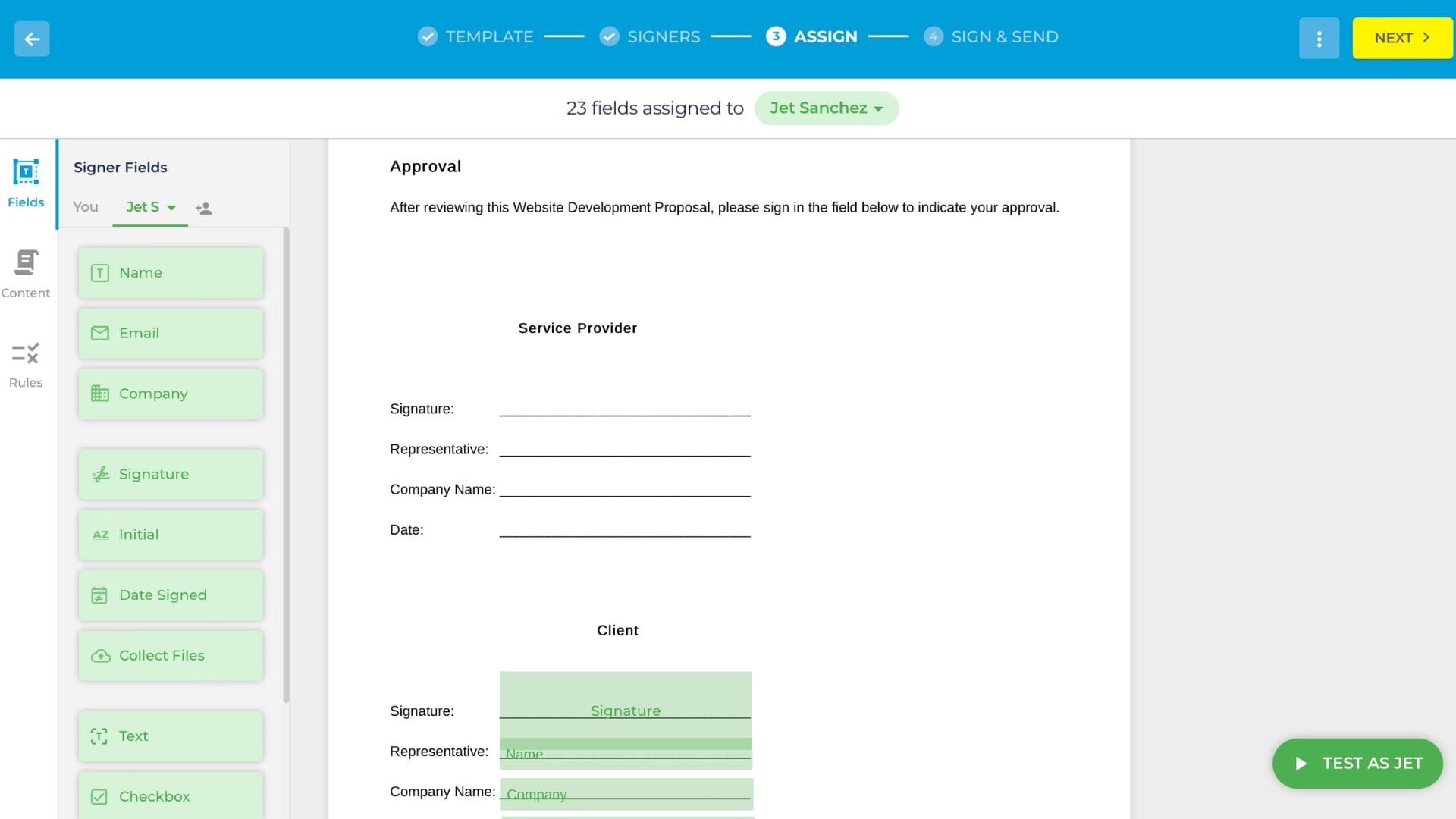Open the Jet Sanchez assignee dropdown
The height and width of the screenshot is (819, 1456).
tap(827, 108)
